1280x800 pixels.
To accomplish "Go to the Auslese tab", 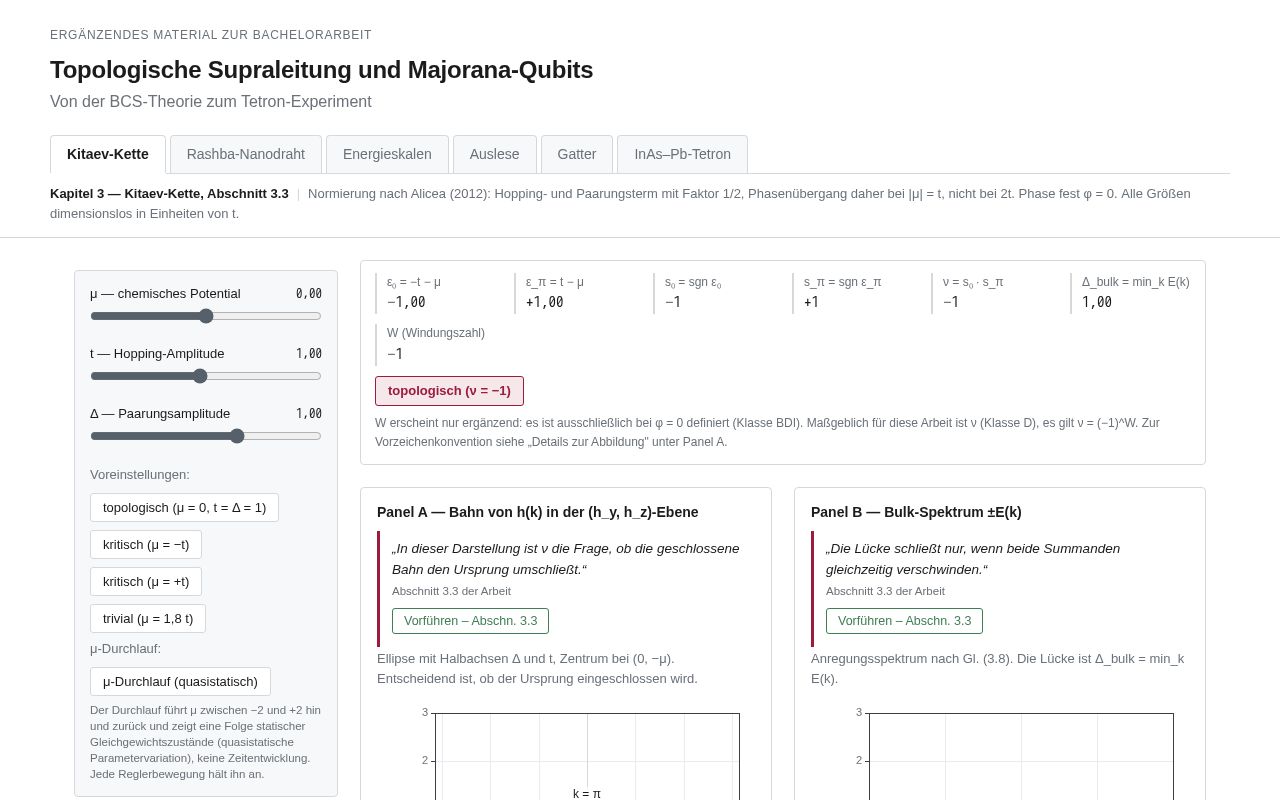I will pyautogui.click(x=495, y=154).
